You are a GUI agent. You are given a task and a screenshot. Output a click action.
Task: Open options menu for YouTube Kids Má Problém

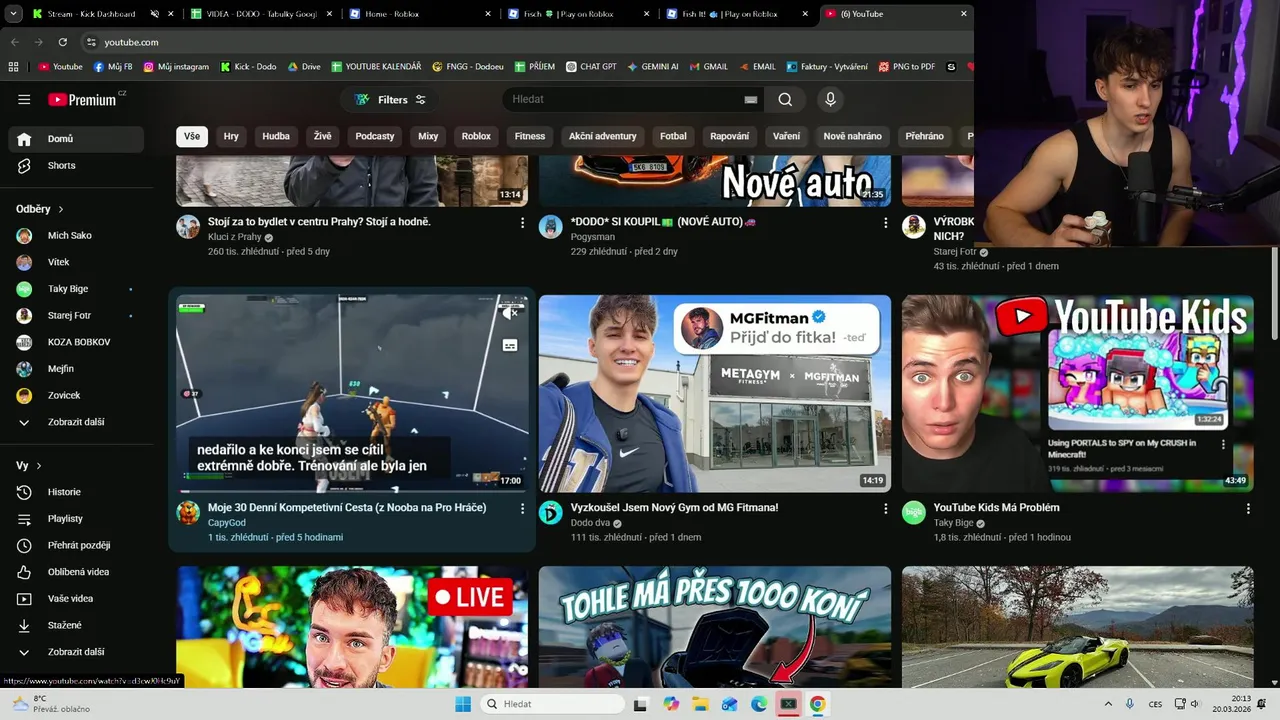1248,508
